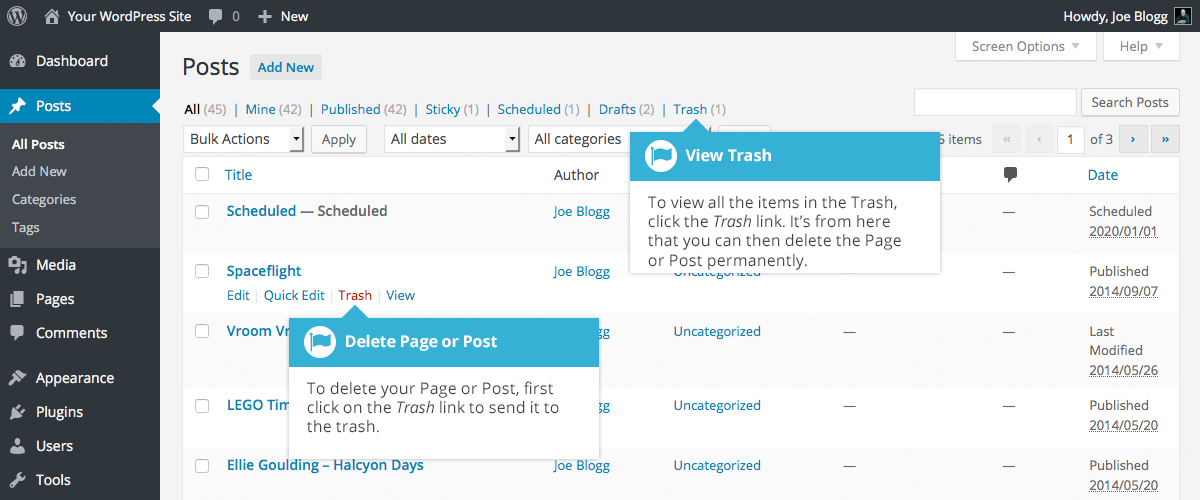
Task: Open the All dates dropdown
Action: click(452, 139)
